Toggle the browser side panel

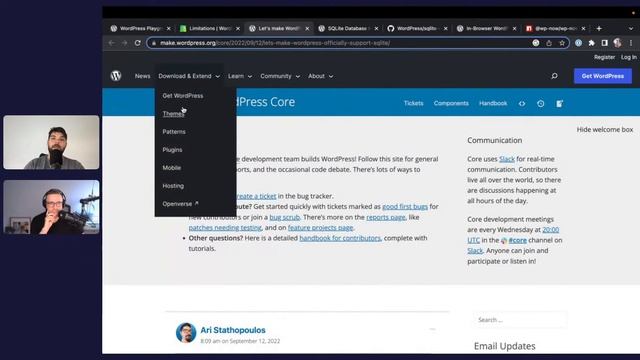pyautogui.click(x=604, y=43)
